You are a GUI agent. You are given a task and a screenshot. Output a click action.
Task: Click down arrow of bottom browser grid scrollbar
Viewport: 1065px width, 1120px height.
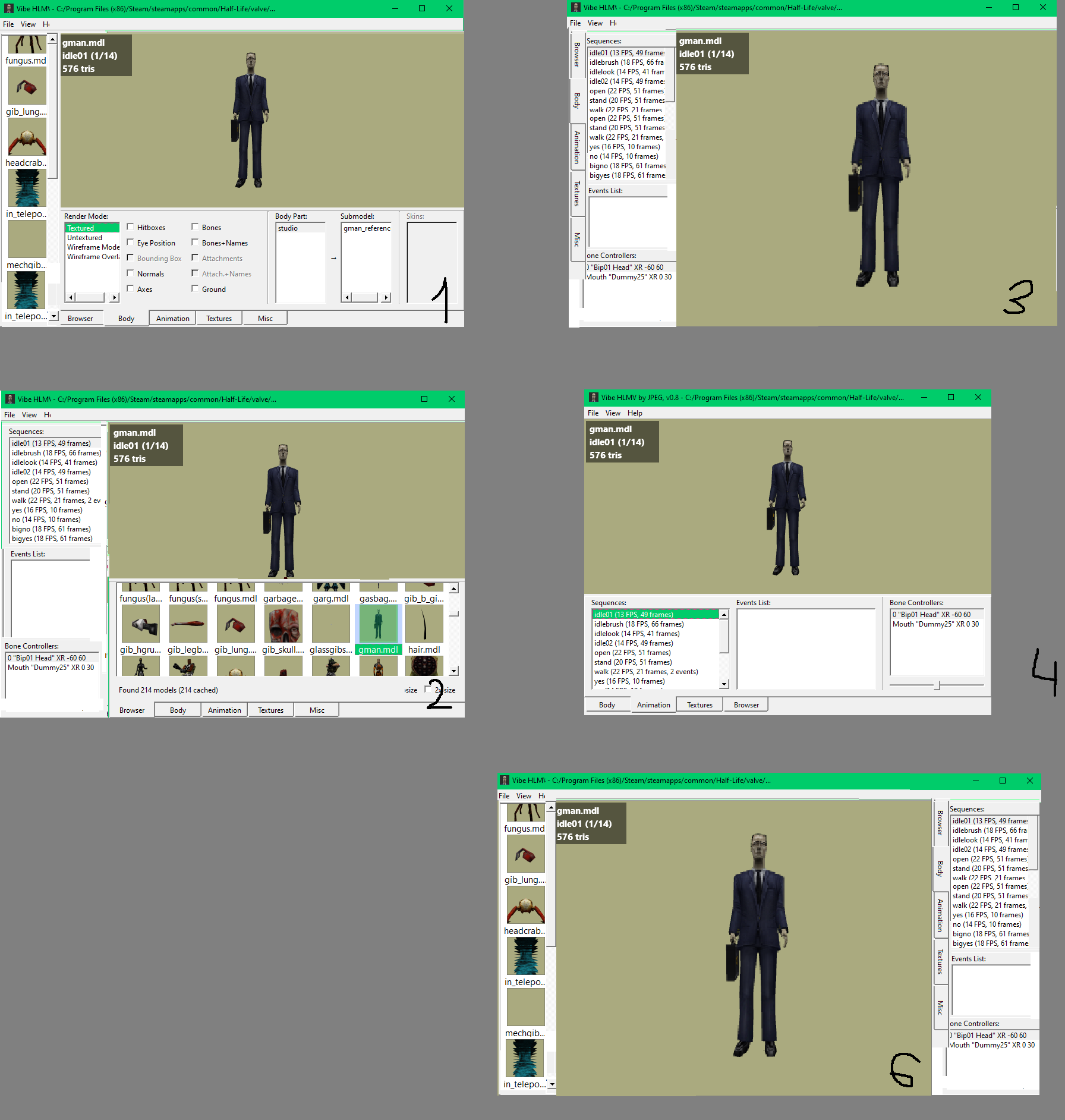pos(454,671)
